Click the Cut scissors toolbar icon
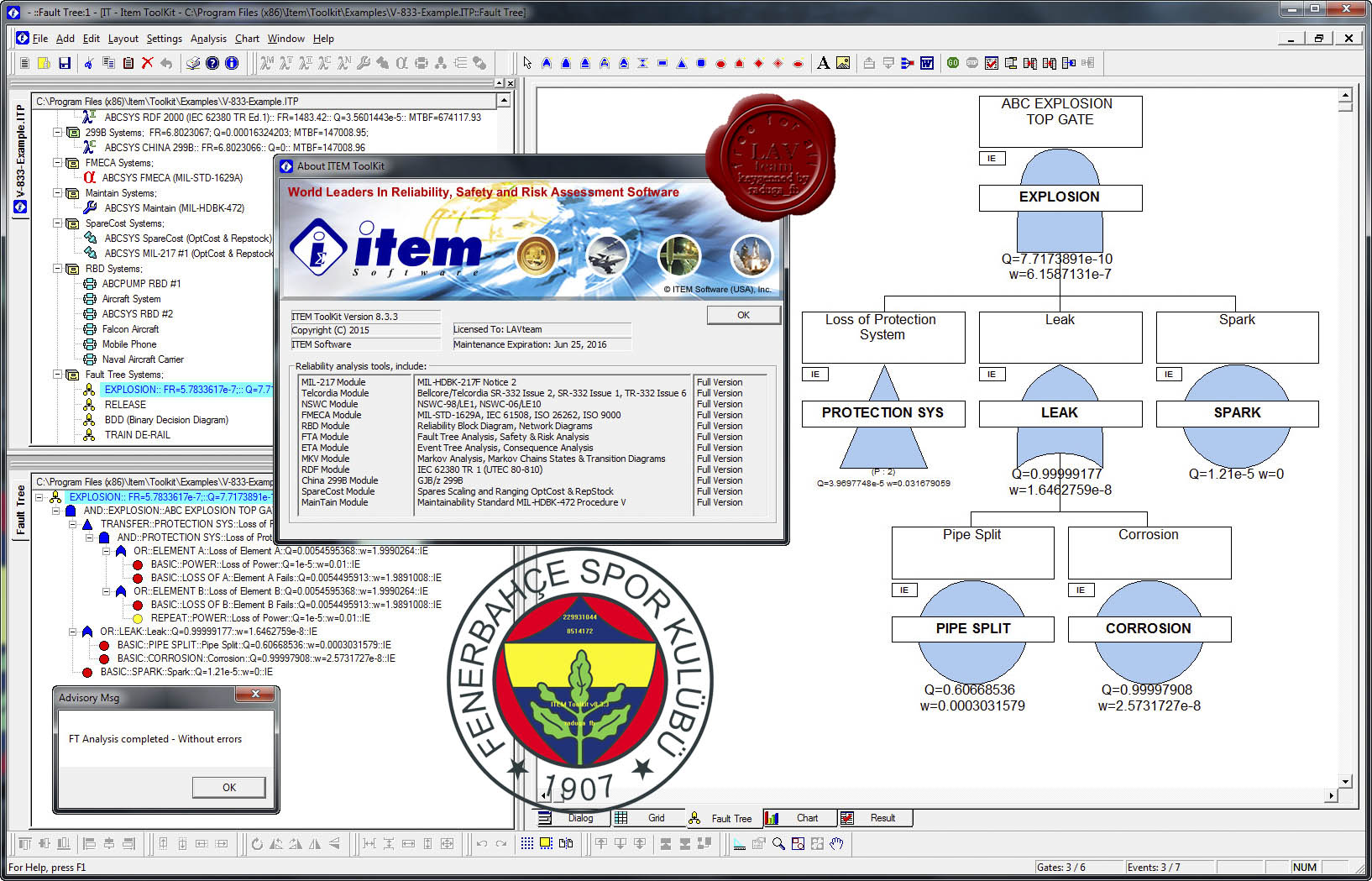 pos(88,63)
